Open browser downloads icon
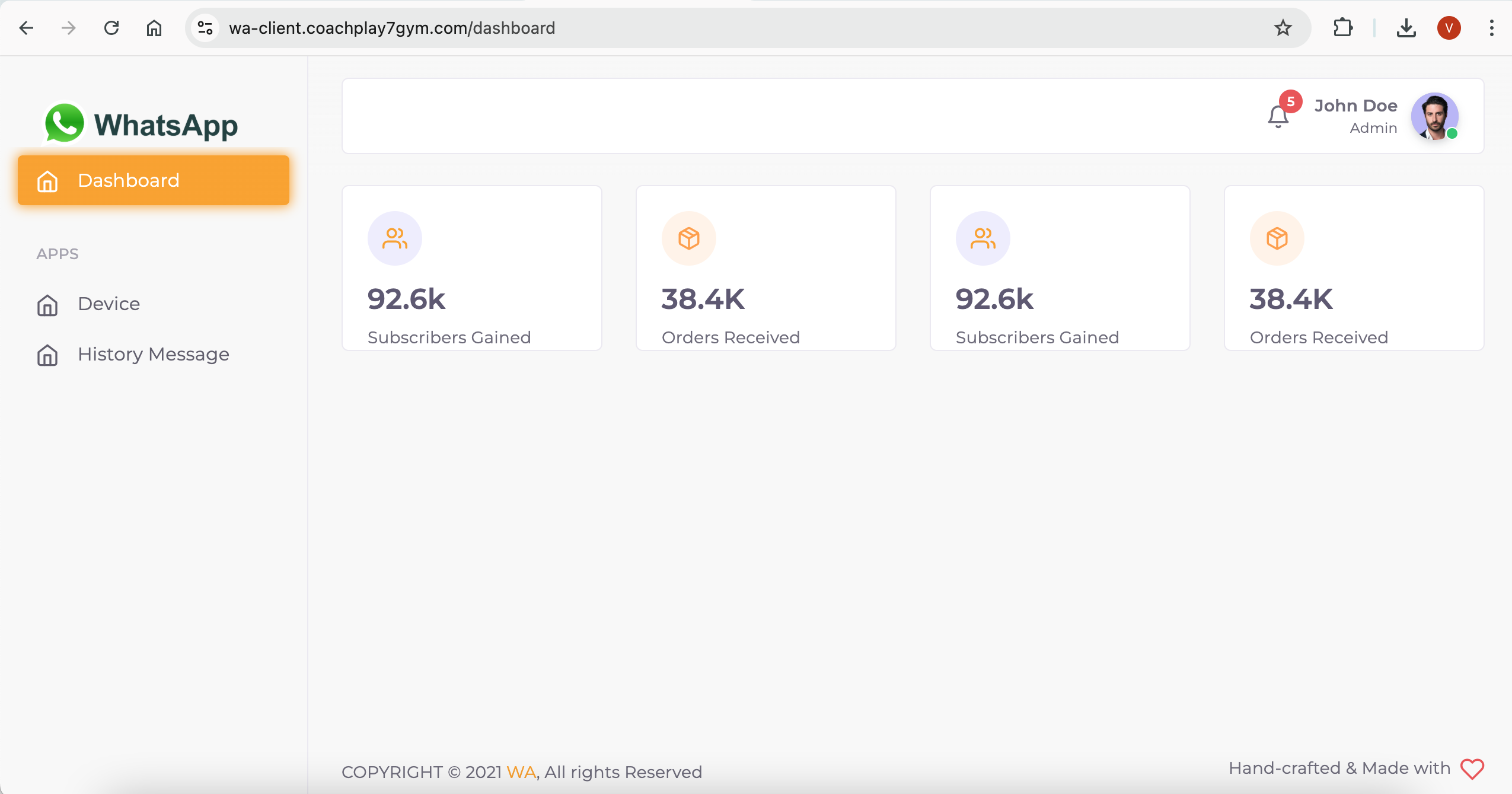 click(x=1406, y=28)
